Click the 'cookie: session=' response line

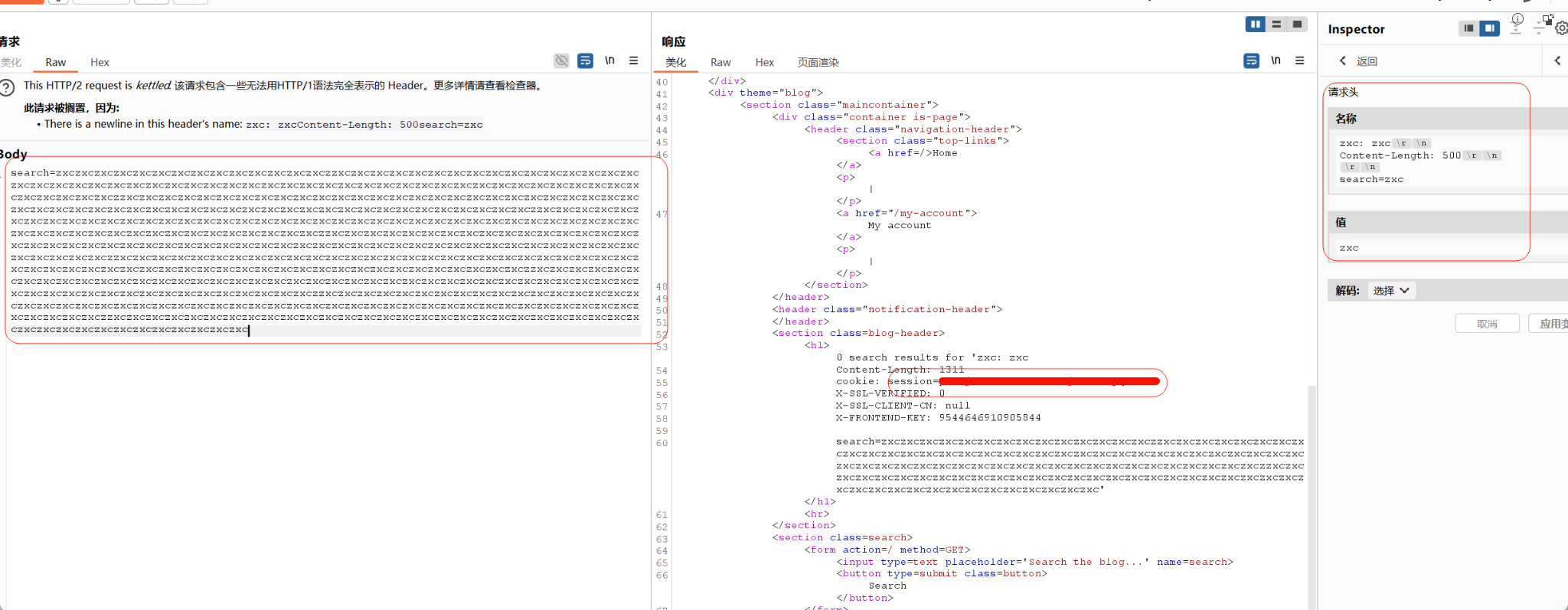point(999,381)
